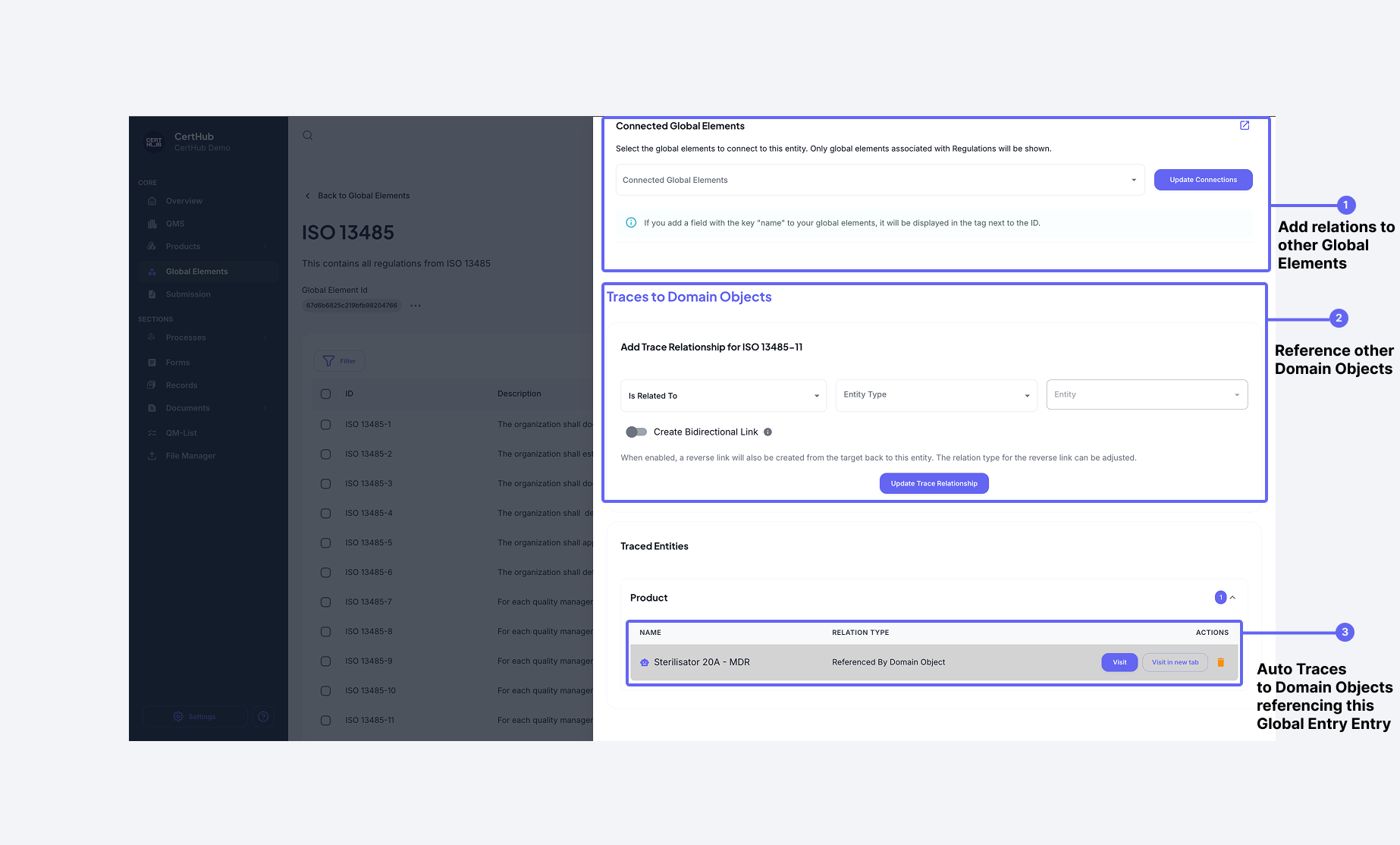Screen dimensions: 1400x845
Task: Open Global Elements in the sidebar
Action: [196, 272]
